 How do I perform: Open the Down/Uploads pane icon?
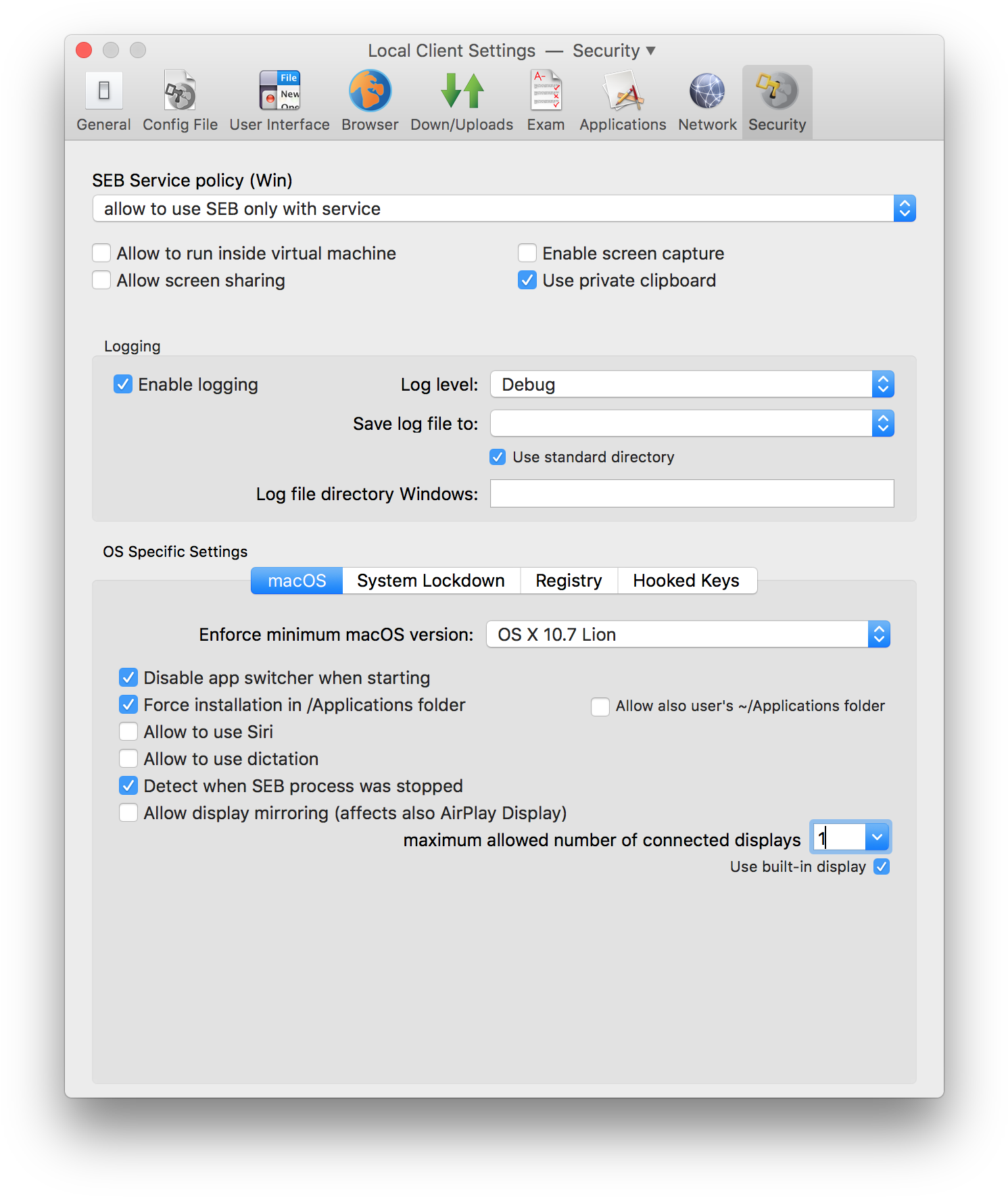pos(462,91)
